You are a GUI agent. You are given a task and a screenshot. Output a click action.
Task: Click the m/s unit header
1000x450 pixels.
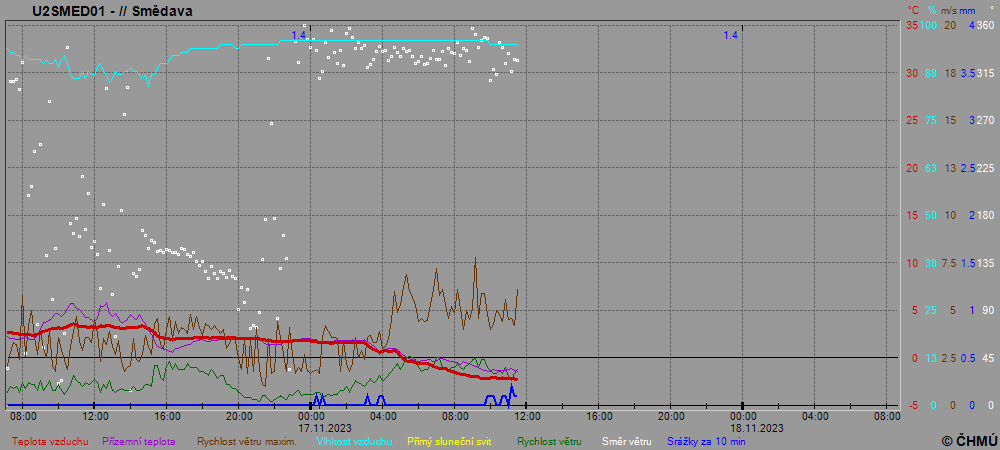coord(950,10)
